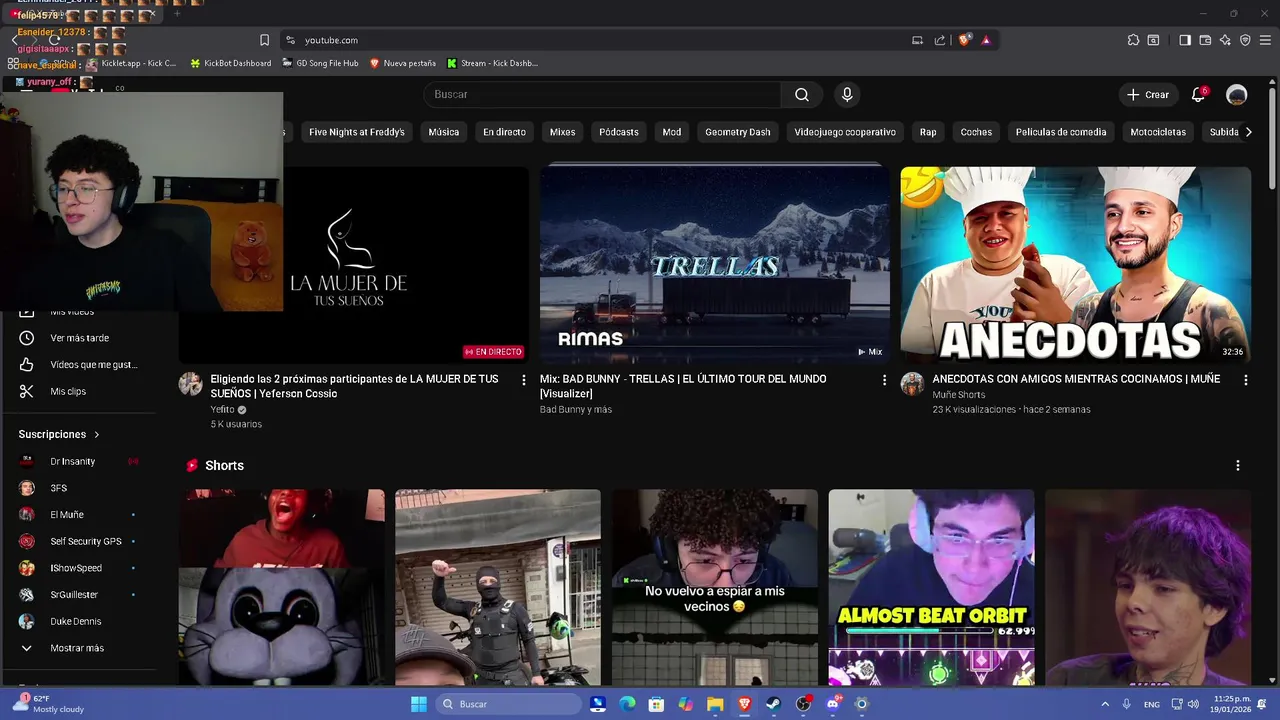Select the Pódcasts filter chip
This screenshot has height=720, width=1280.
click(x=619, y=132)
